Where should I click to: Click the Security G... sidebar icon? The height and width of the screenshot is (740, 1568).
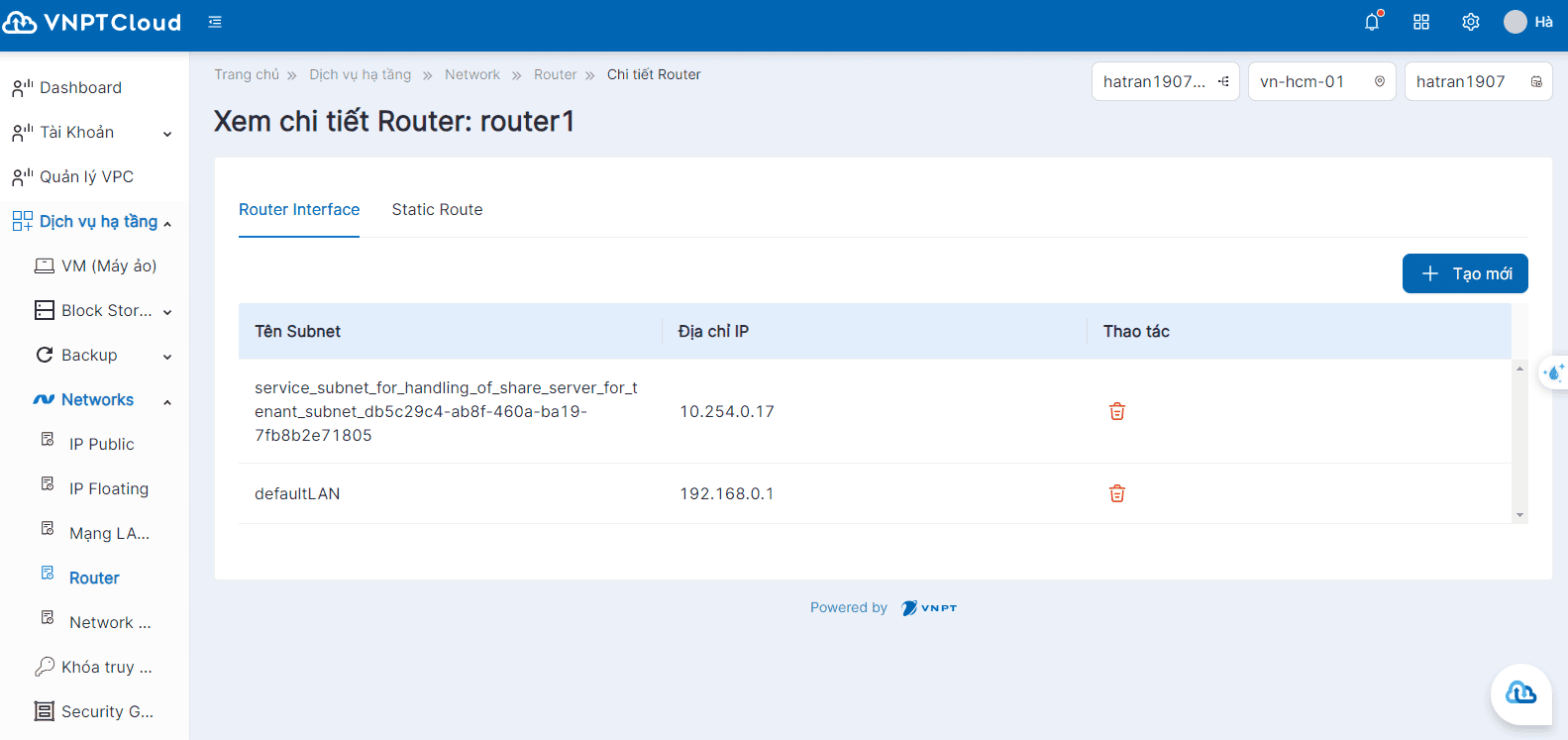[x=45, y=711]
